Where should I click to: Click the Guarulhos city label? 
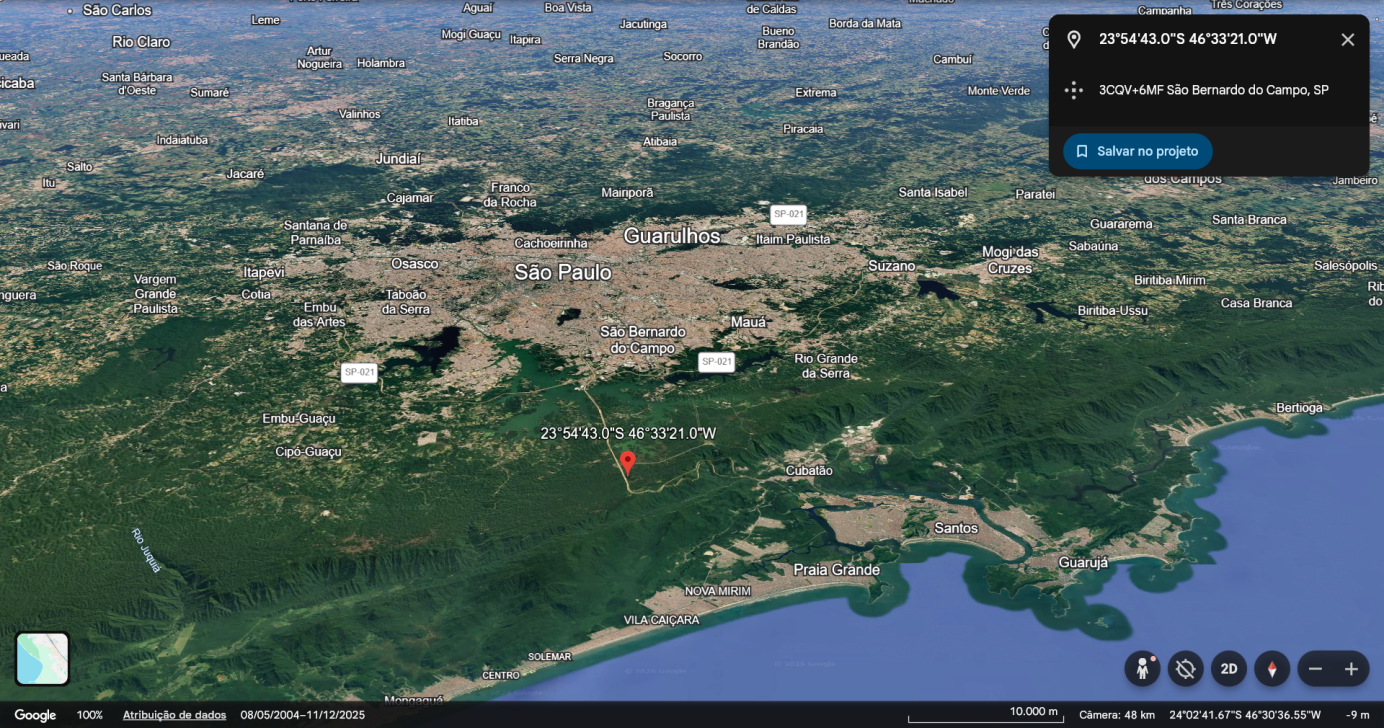(x=672, y=236)
